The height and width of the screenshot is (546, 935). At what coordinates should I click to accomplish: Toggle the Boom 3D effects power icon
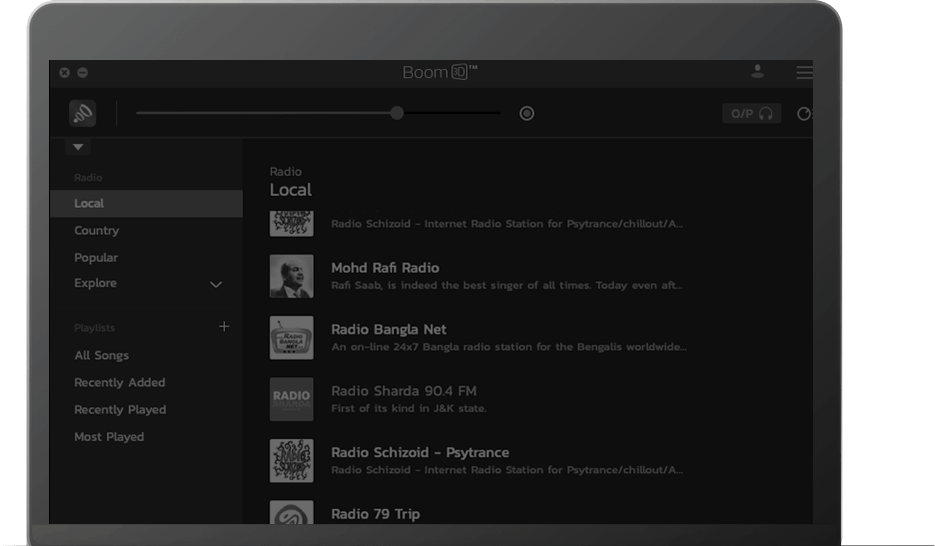click(x=82, y=113)
